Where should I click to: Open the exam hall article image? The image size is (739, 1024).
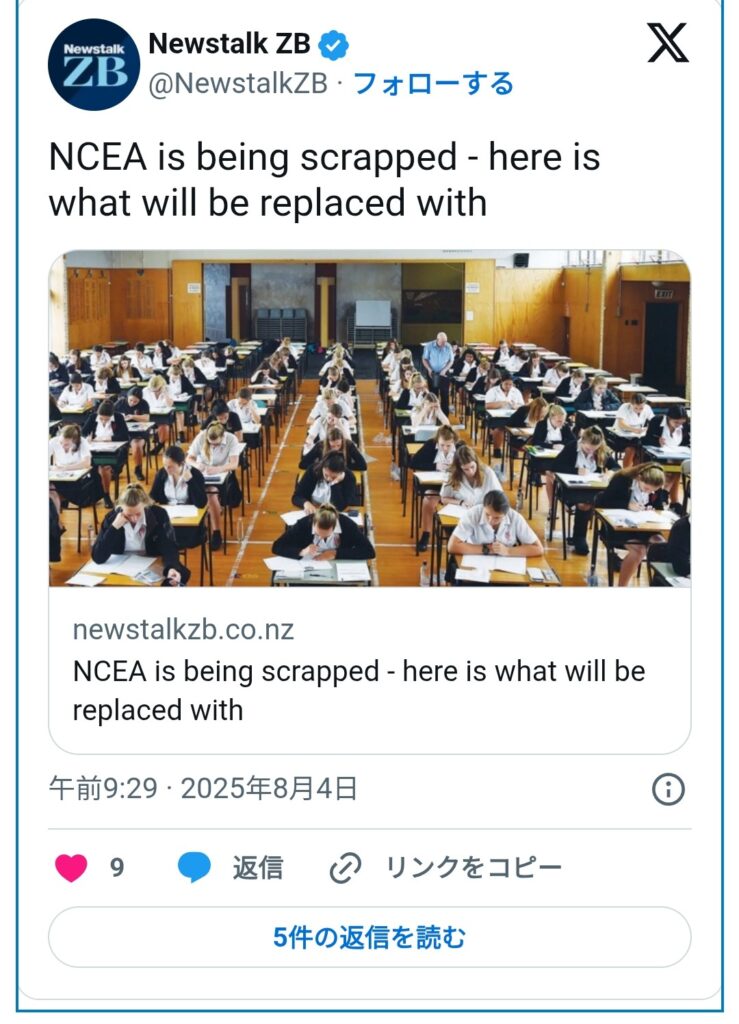point(369,418)
